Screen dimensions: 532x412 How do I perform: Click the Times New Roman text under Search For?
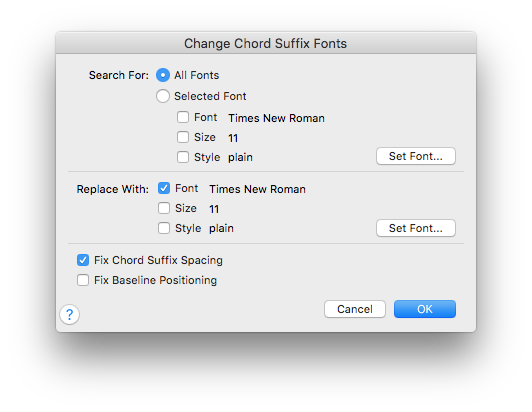(x=276, y=118)
